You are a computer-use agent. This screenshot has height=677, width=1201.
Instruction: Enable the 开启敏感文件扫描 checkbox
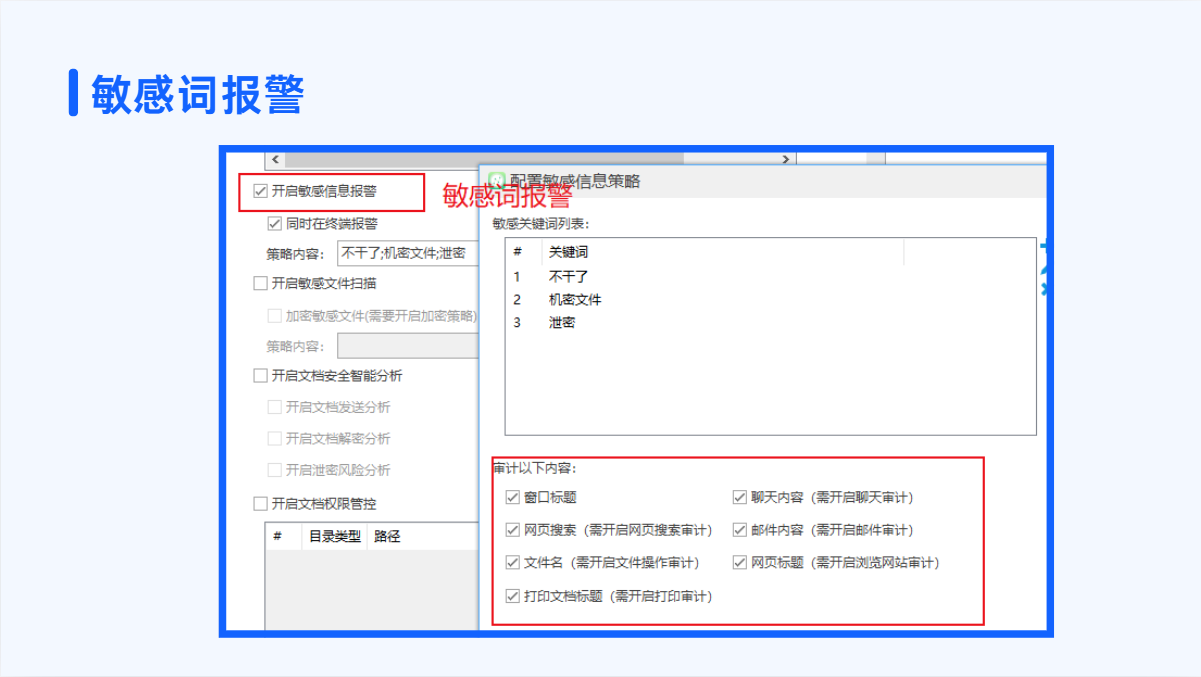pos(261,283)
